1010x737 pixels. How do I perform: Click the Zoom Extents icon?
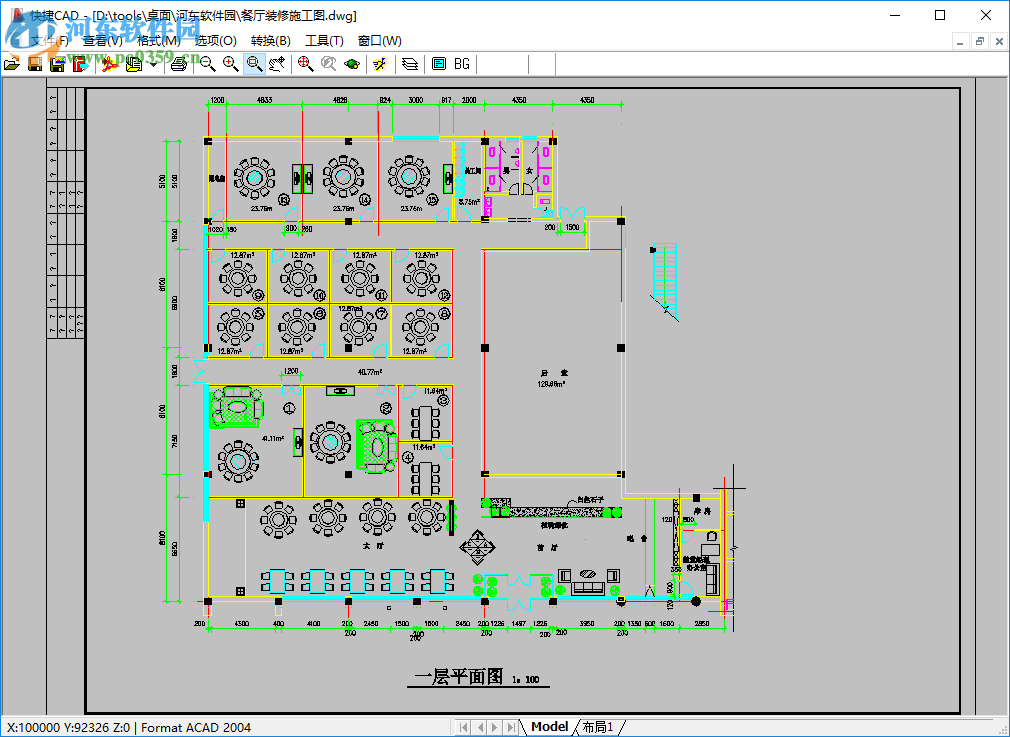point(305,64)
